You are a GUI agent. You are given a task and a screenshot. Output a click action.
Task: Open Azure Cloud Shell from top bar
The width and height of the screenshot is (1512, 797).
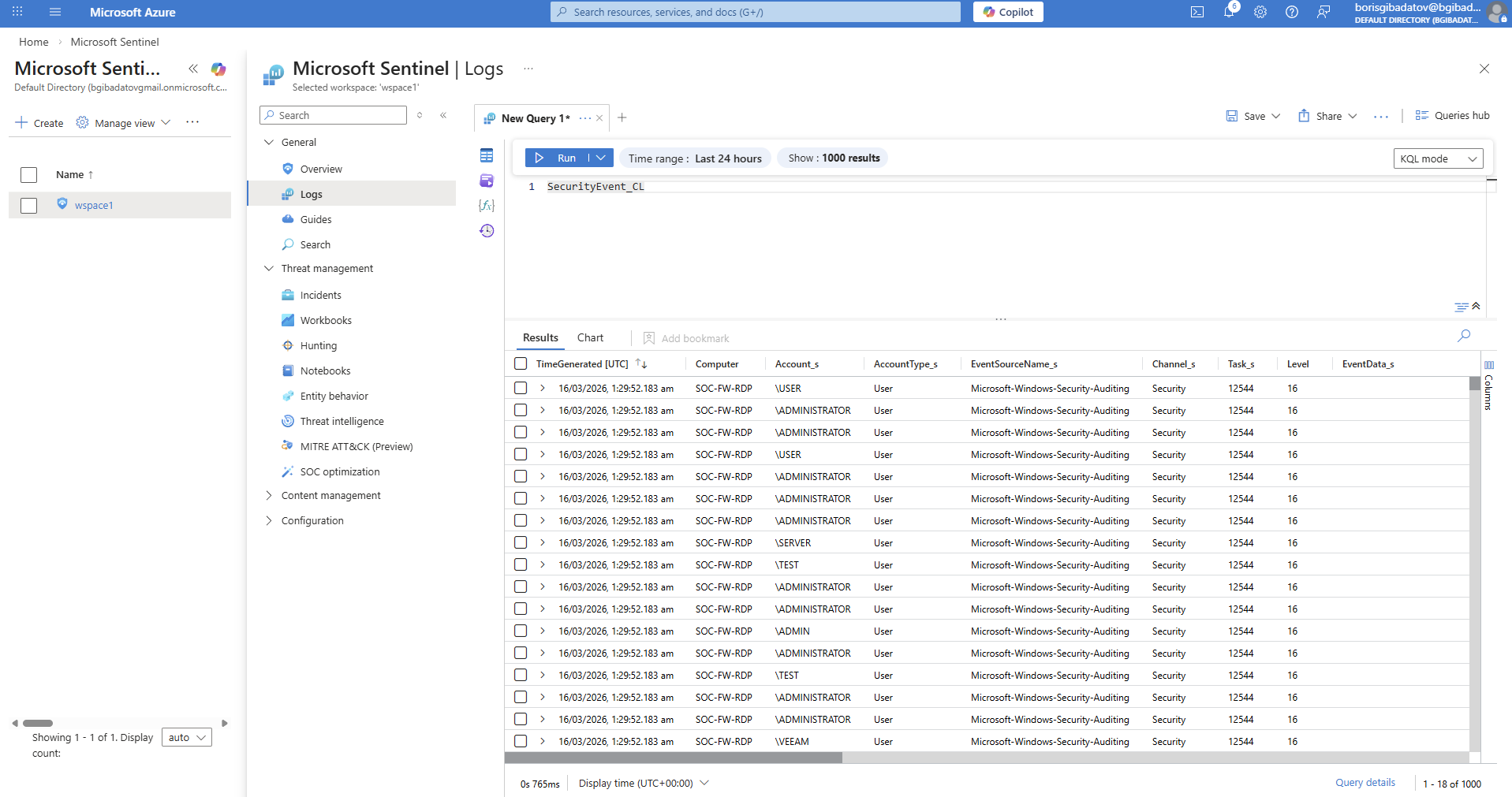[x=1197, y=12]
